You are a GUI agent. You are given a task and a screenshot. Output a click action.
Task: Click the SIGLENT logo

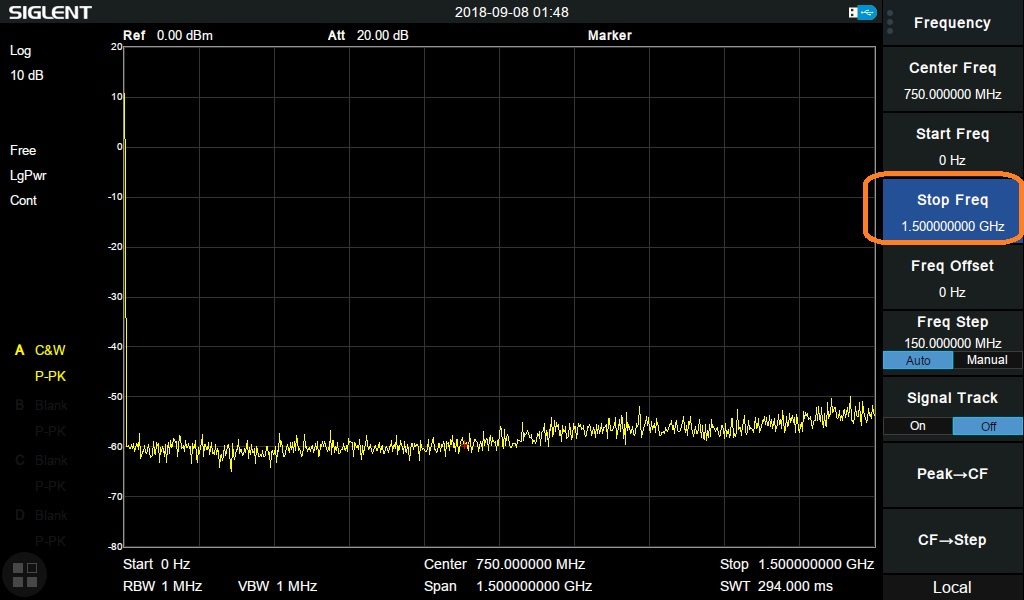point(50,13)
